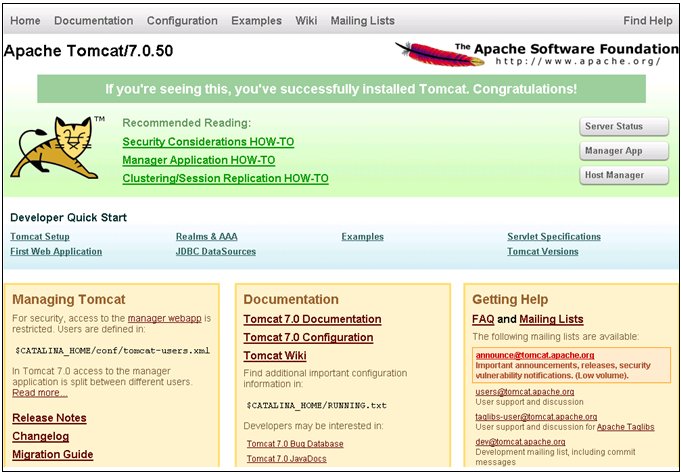This screenshot has width=681, height=474.
Task: Open the Servlet Specifications link
Action: [x=554, y=237]
